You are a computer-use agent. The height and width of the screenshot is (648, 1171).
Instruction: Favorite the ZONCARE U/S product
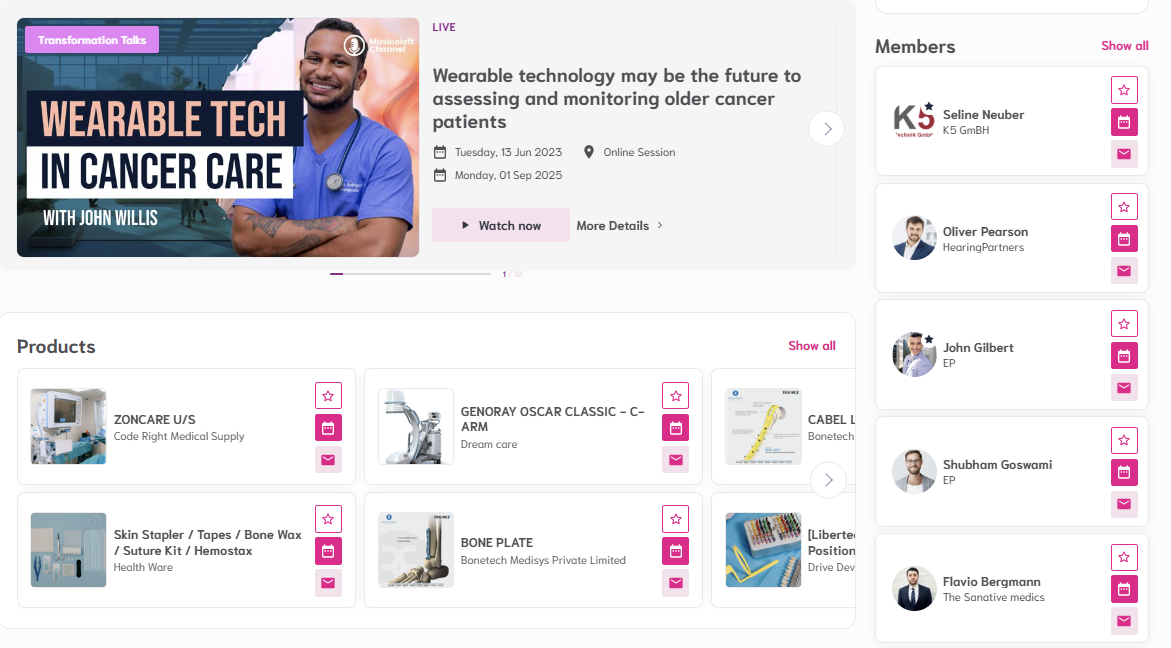[328, 395]
